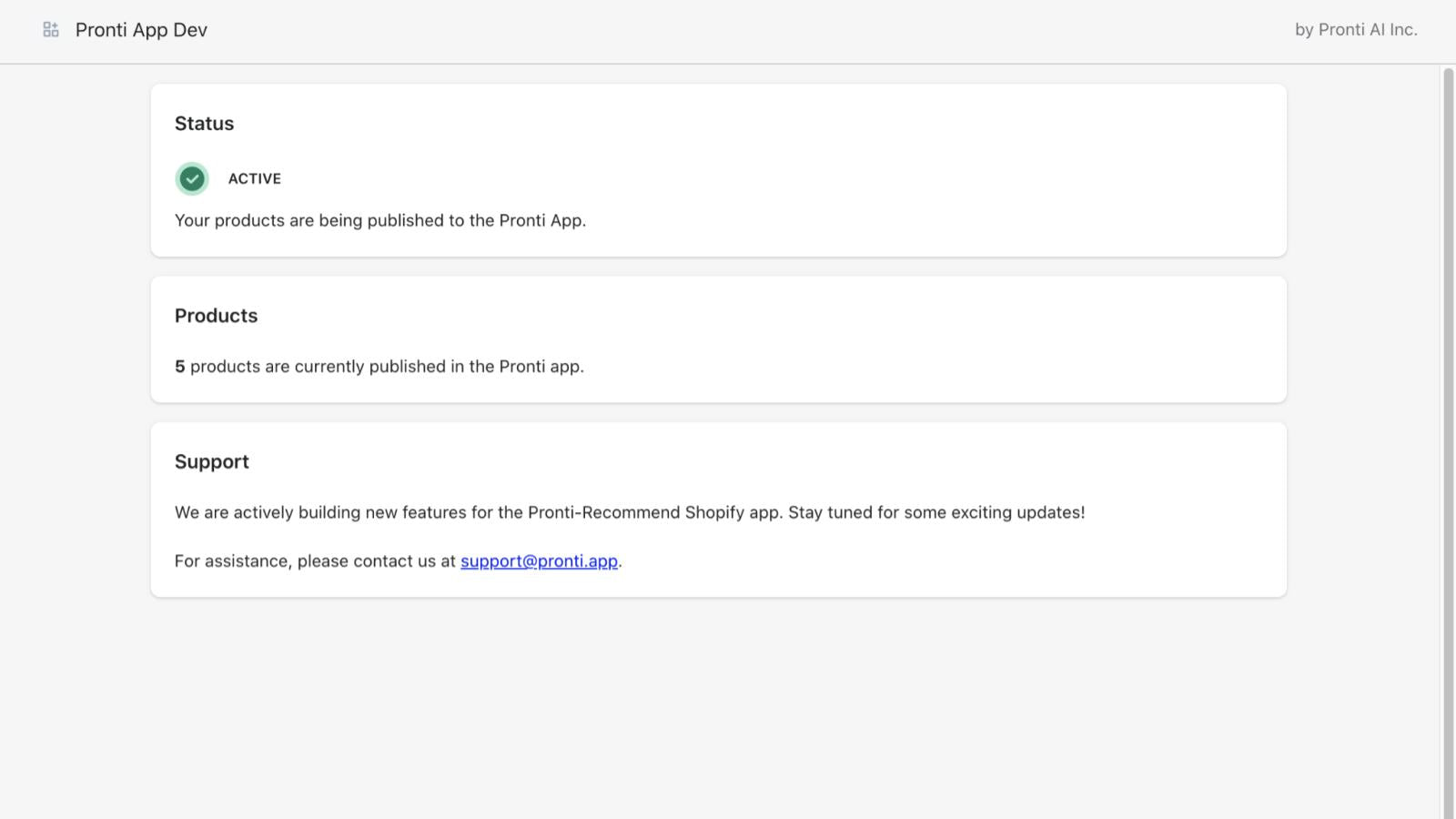The image size is (1456, 819).
Task: Click the ACTIVE status label
Action: 254,179
